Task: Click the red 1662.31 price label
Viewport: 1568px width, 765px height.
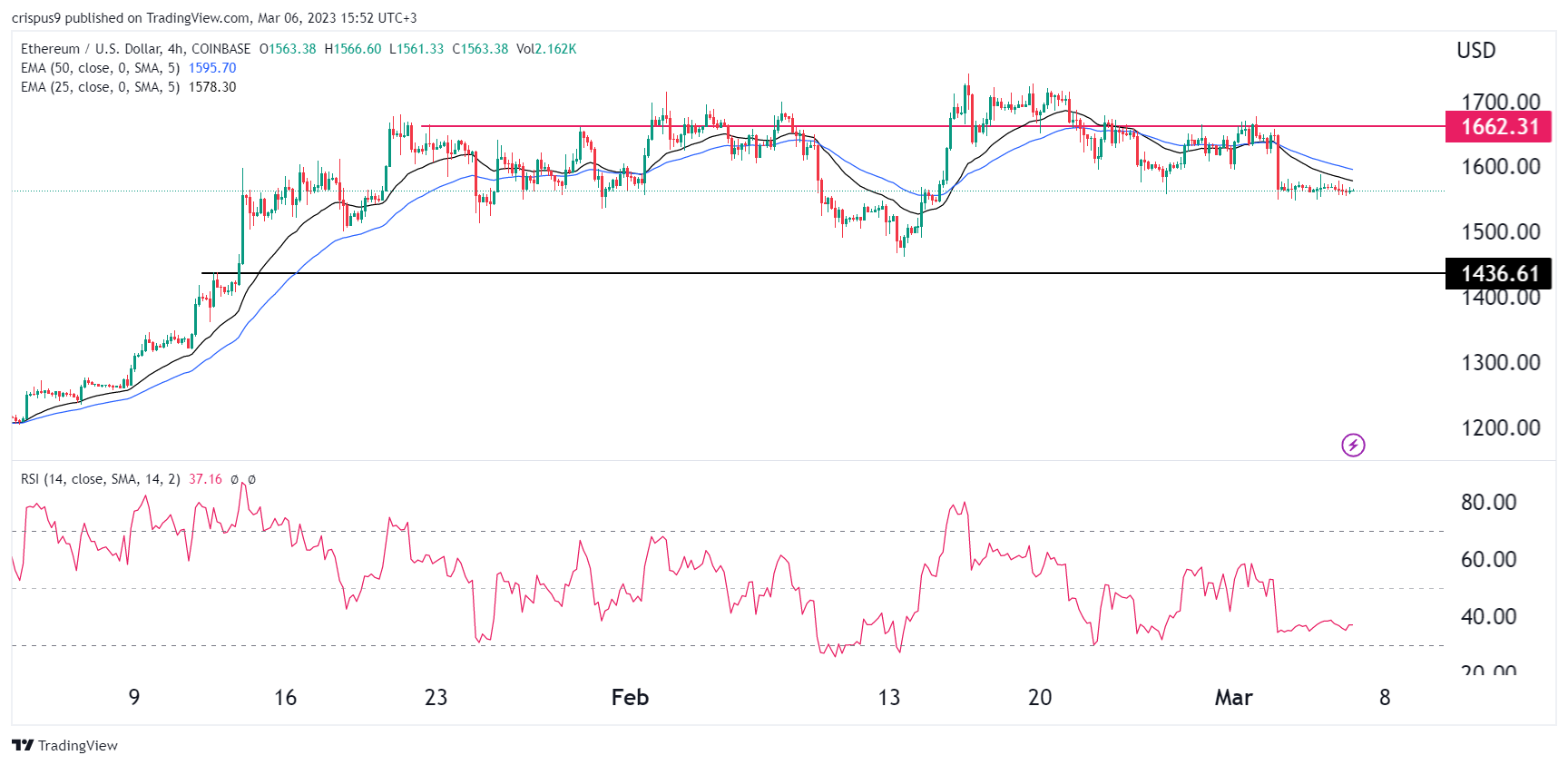Action: (x=1498, y=127)
